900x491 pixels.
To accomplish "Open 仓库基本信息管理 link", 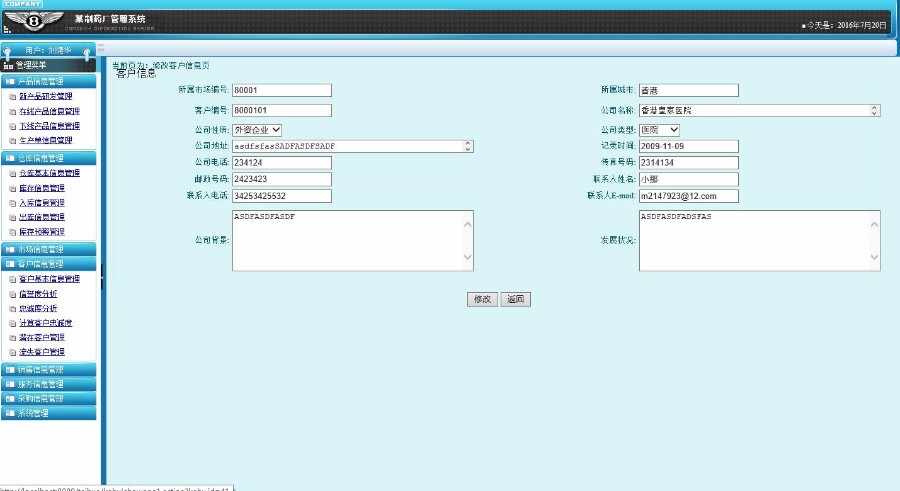I will (x=49, y=173).
